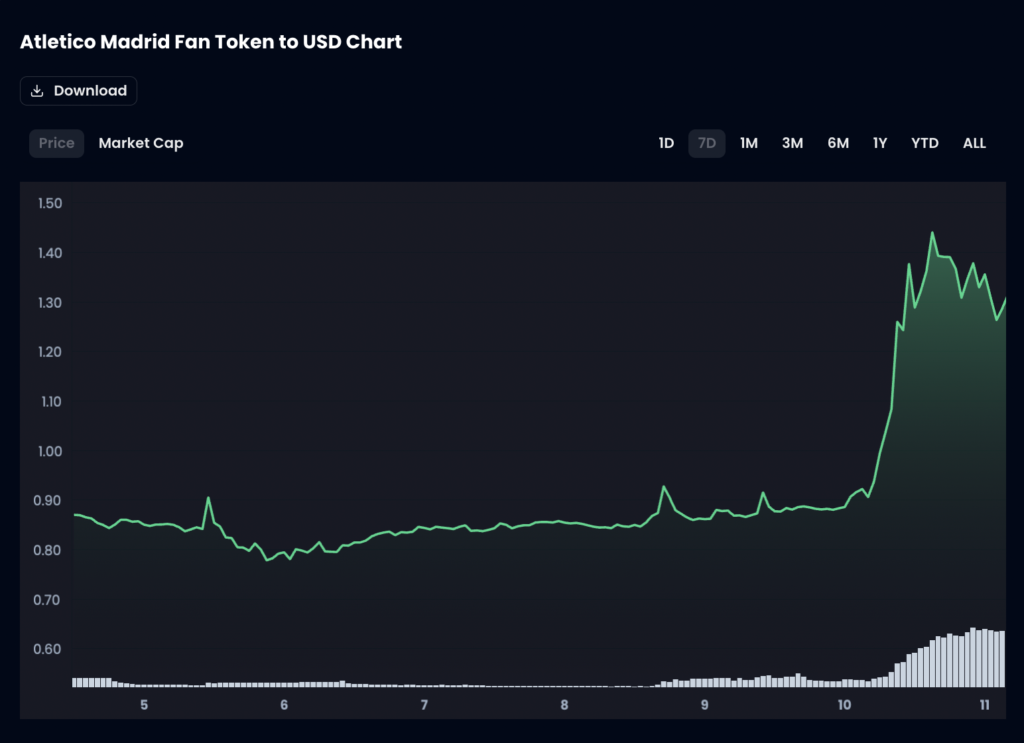This screenshot has width=1024, height=743.
Task: Click the x-axis date label 5
Action: point(144,705)
